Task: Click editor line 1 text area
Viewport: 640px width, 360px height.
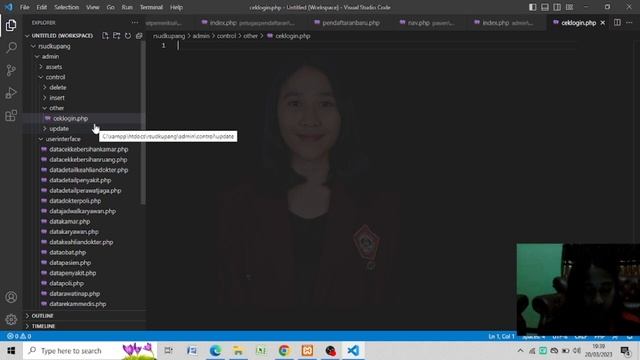Action: point(376,45)
